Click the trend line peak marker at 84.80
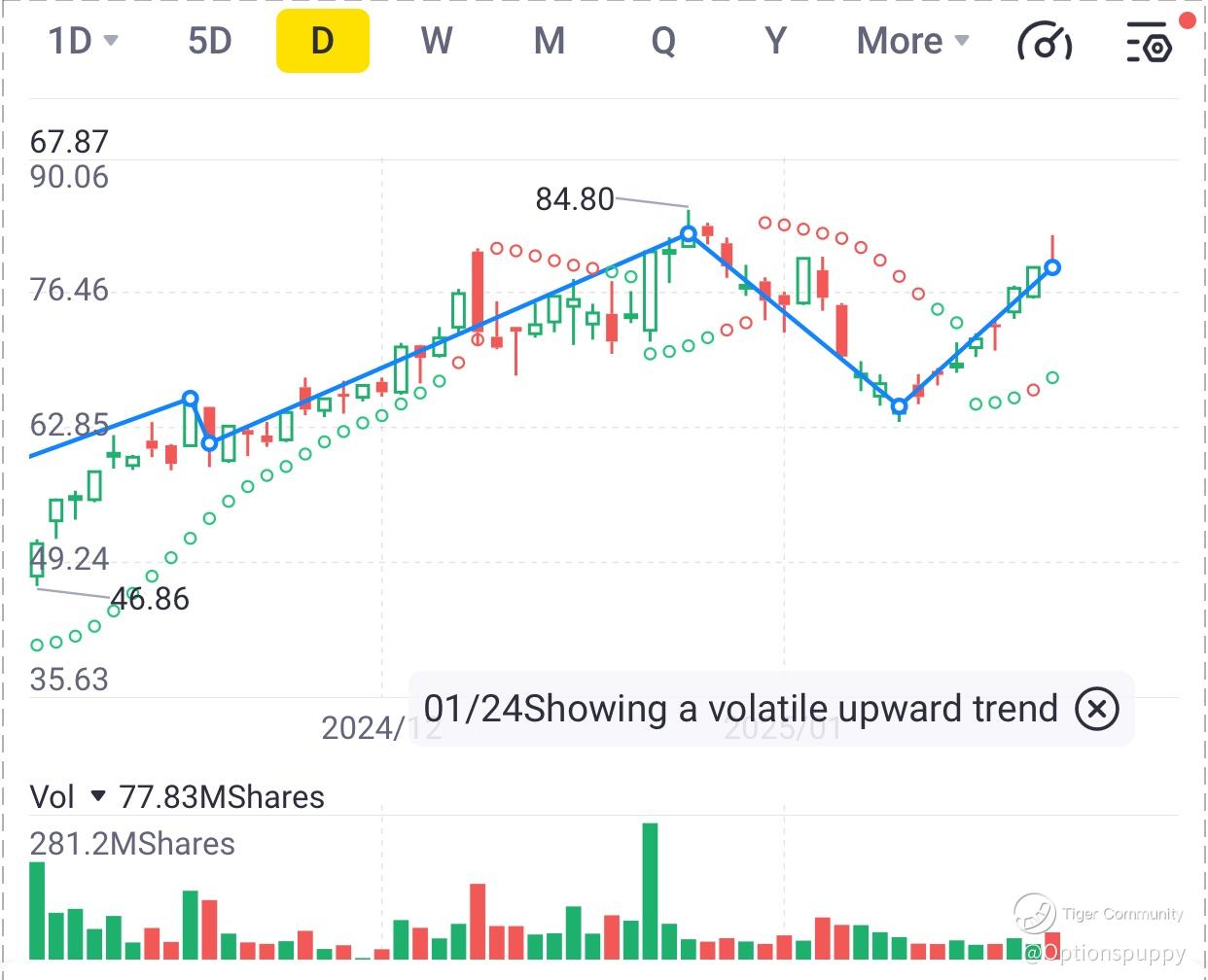This screenshot has height=980, width=1208. tap(689, 234)
